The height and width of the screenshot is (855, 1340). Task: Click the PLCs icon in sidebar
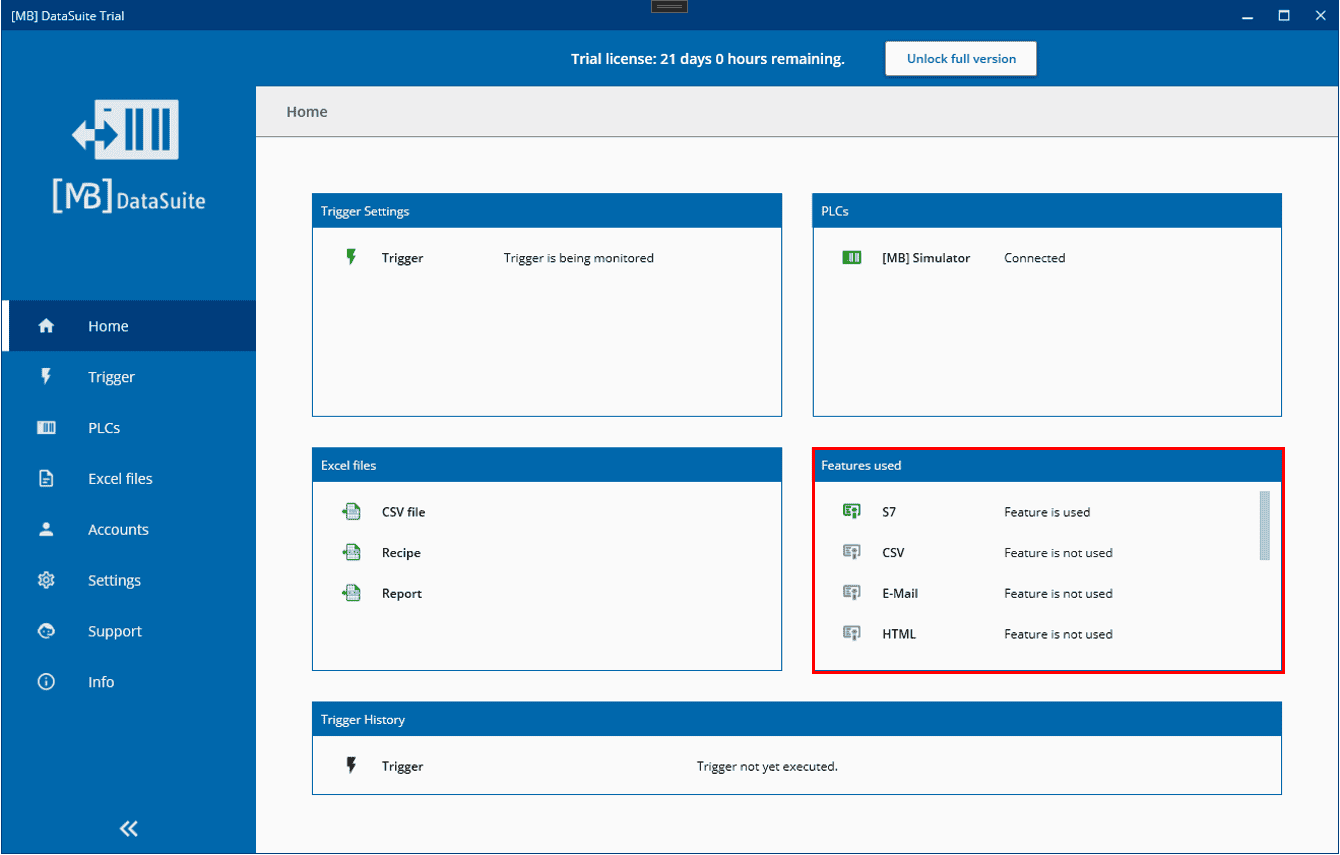[46, 428]
